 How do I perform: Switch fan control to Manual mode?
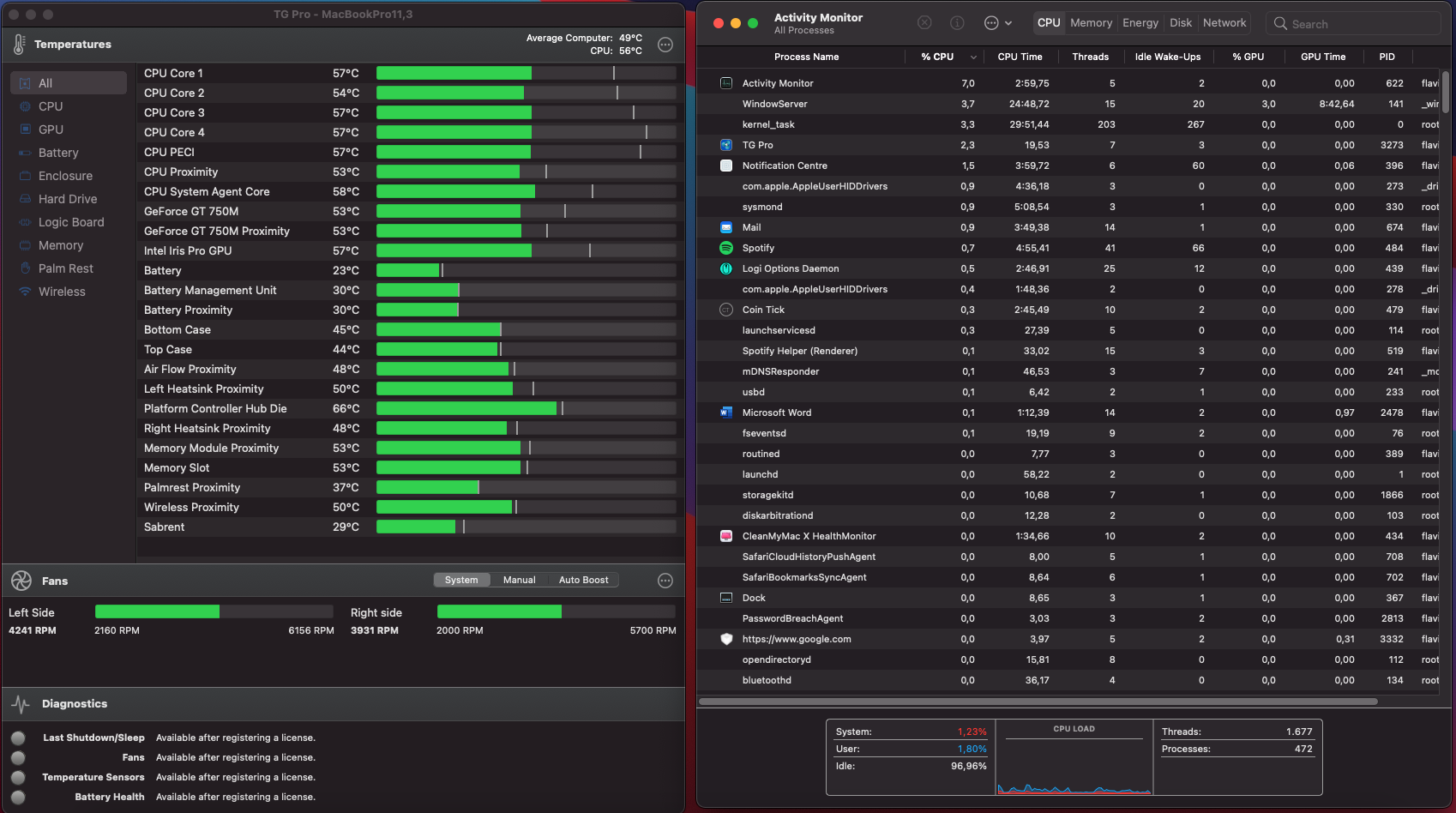coord(520,580)
